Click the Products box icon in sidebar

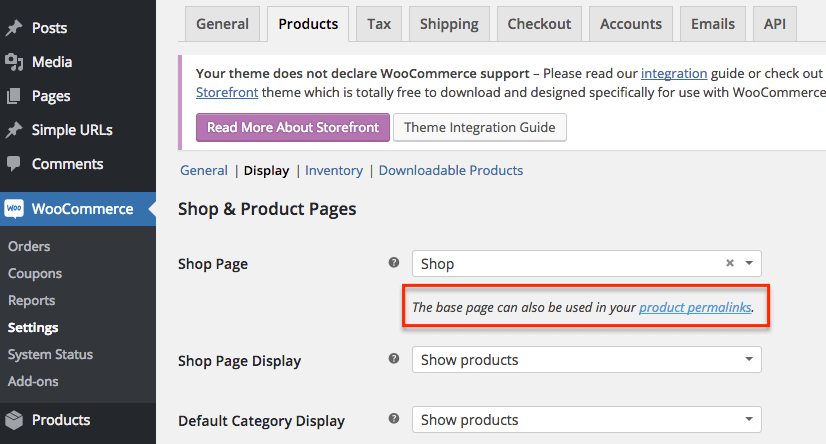[14, 420]
